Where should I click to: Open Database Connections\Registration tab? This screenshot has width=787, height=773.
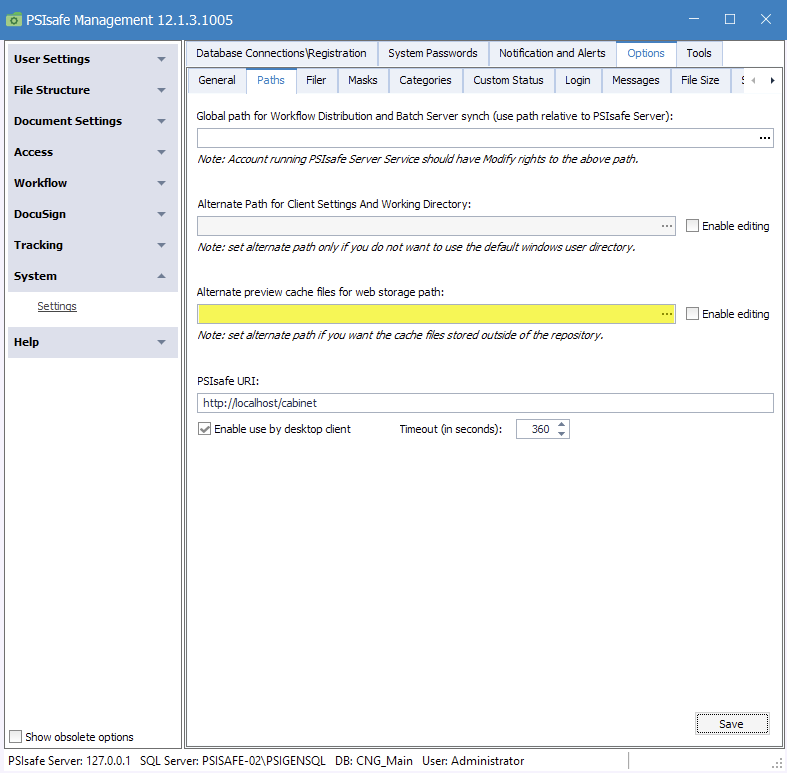pyautogui.click(x=281, y=53)
